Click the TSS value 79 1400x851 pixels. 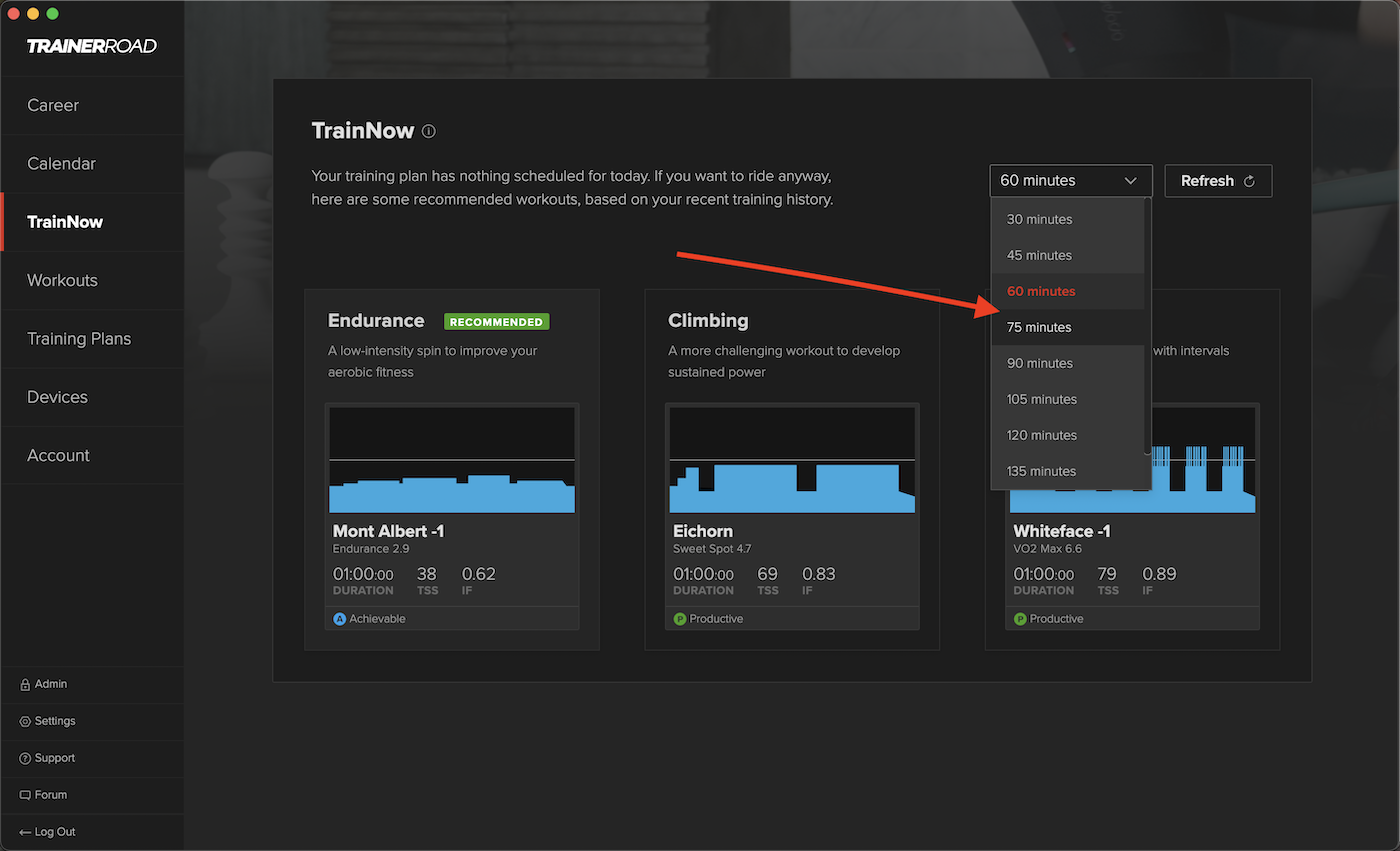pyautogui.click(x=1107, y=574)
